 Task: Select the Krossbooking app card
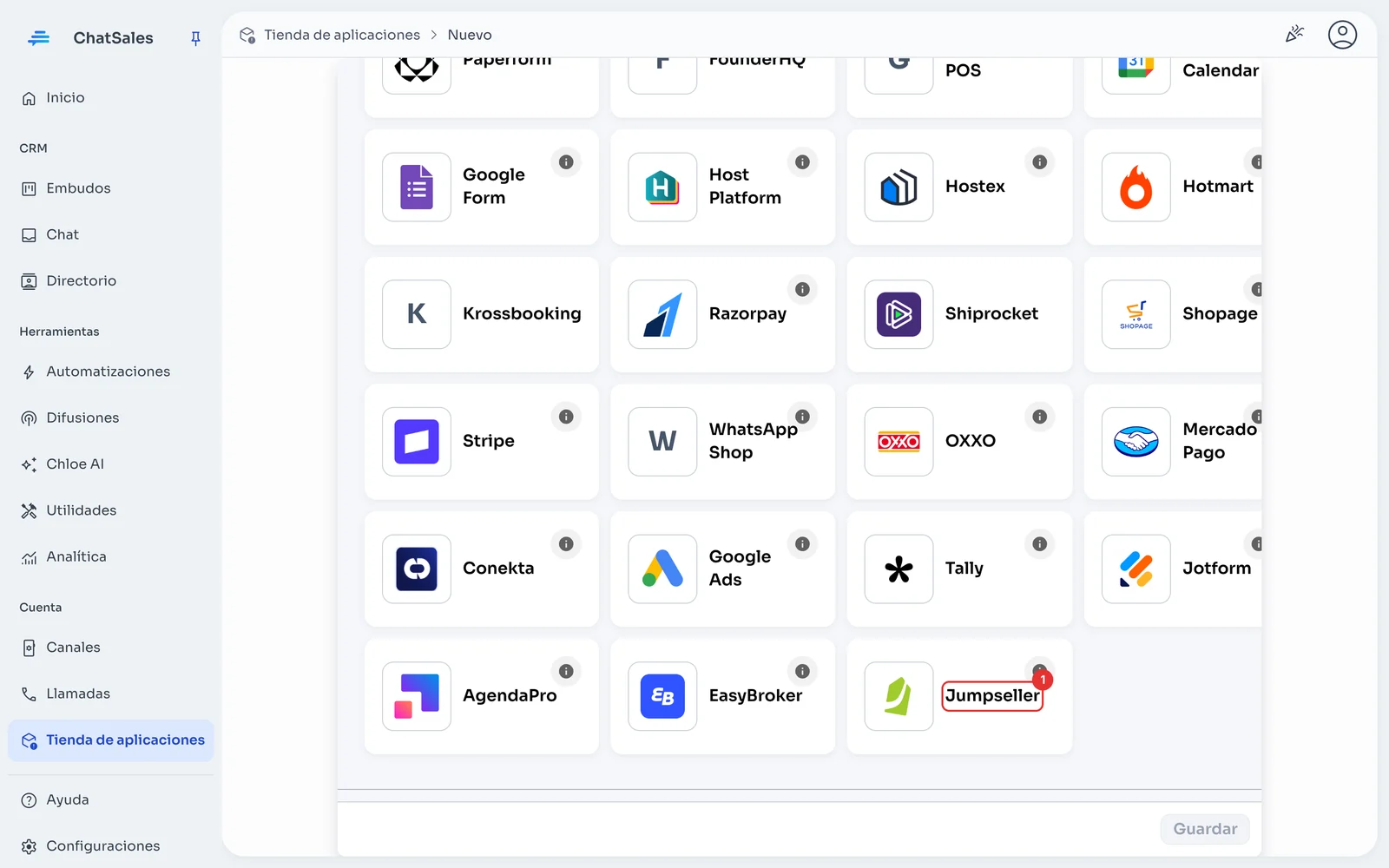click(482, 314)
